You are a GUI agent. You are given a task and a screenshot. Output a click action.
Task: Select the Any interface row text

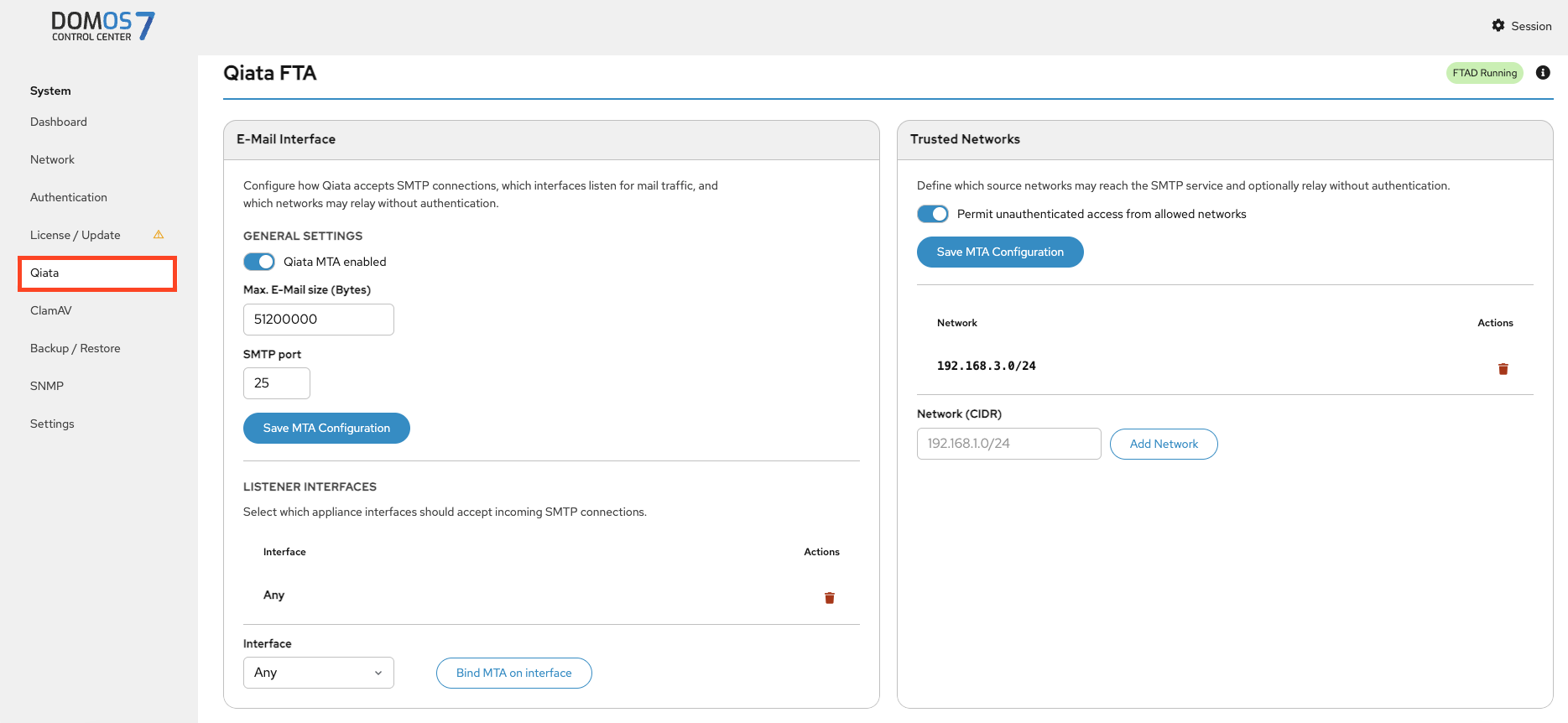point(273,595)
